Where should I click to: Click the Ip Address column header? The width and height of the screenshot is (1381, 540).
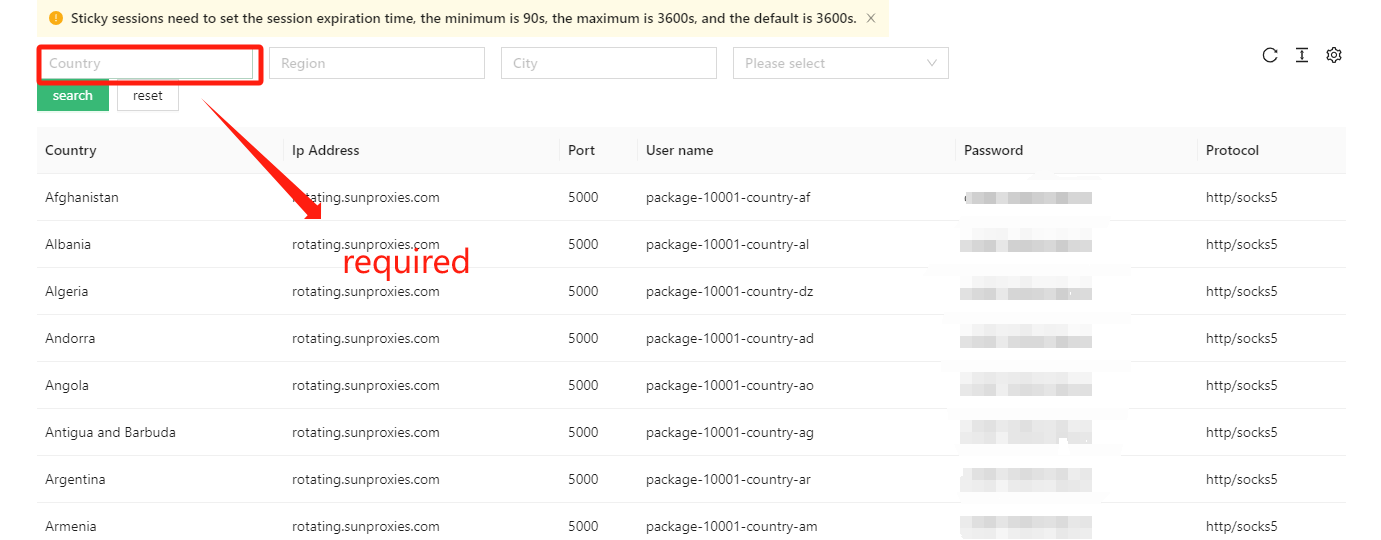point(326,151)
